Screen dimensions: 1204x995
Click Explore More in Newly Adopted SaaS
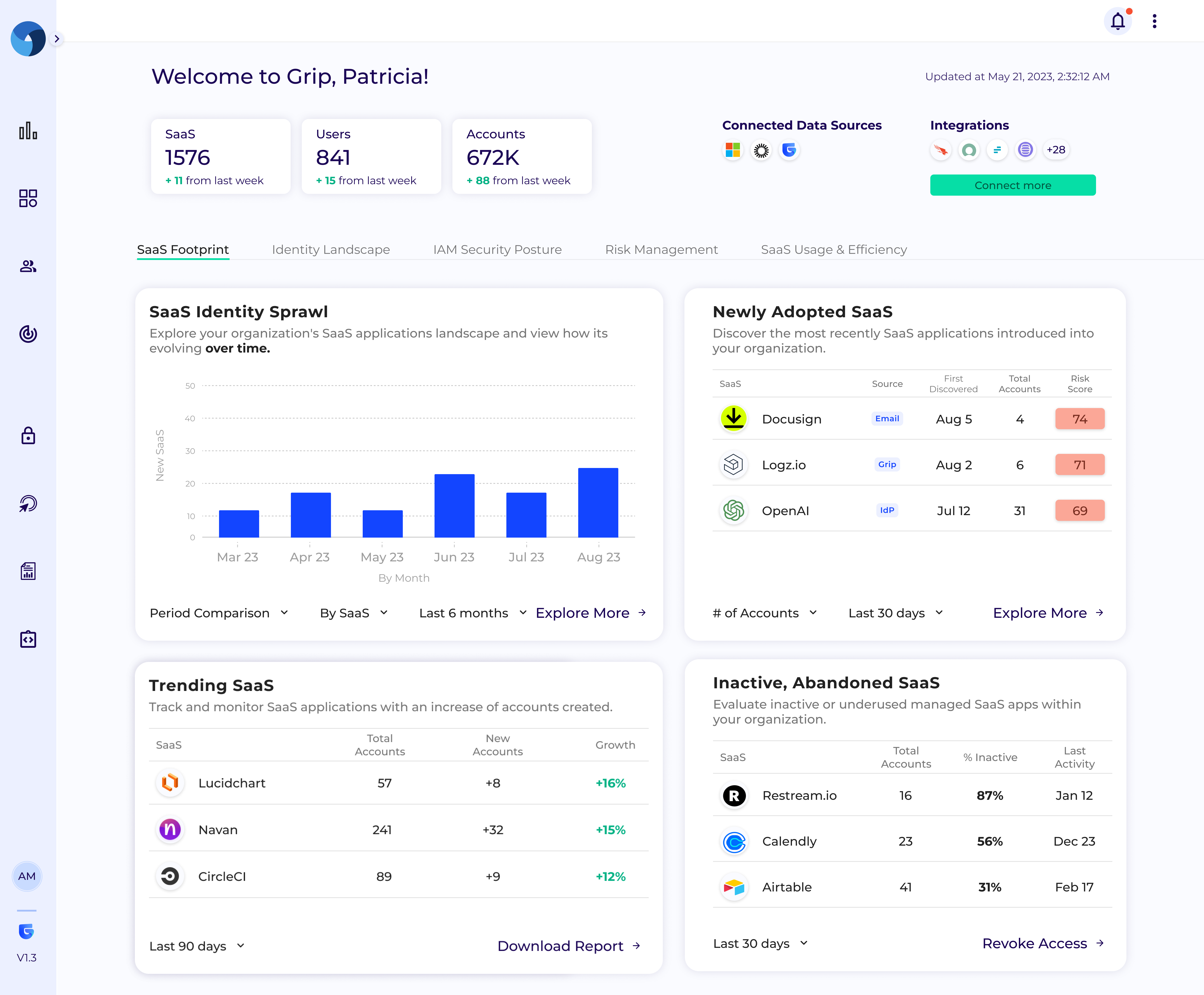(1048, 613)
